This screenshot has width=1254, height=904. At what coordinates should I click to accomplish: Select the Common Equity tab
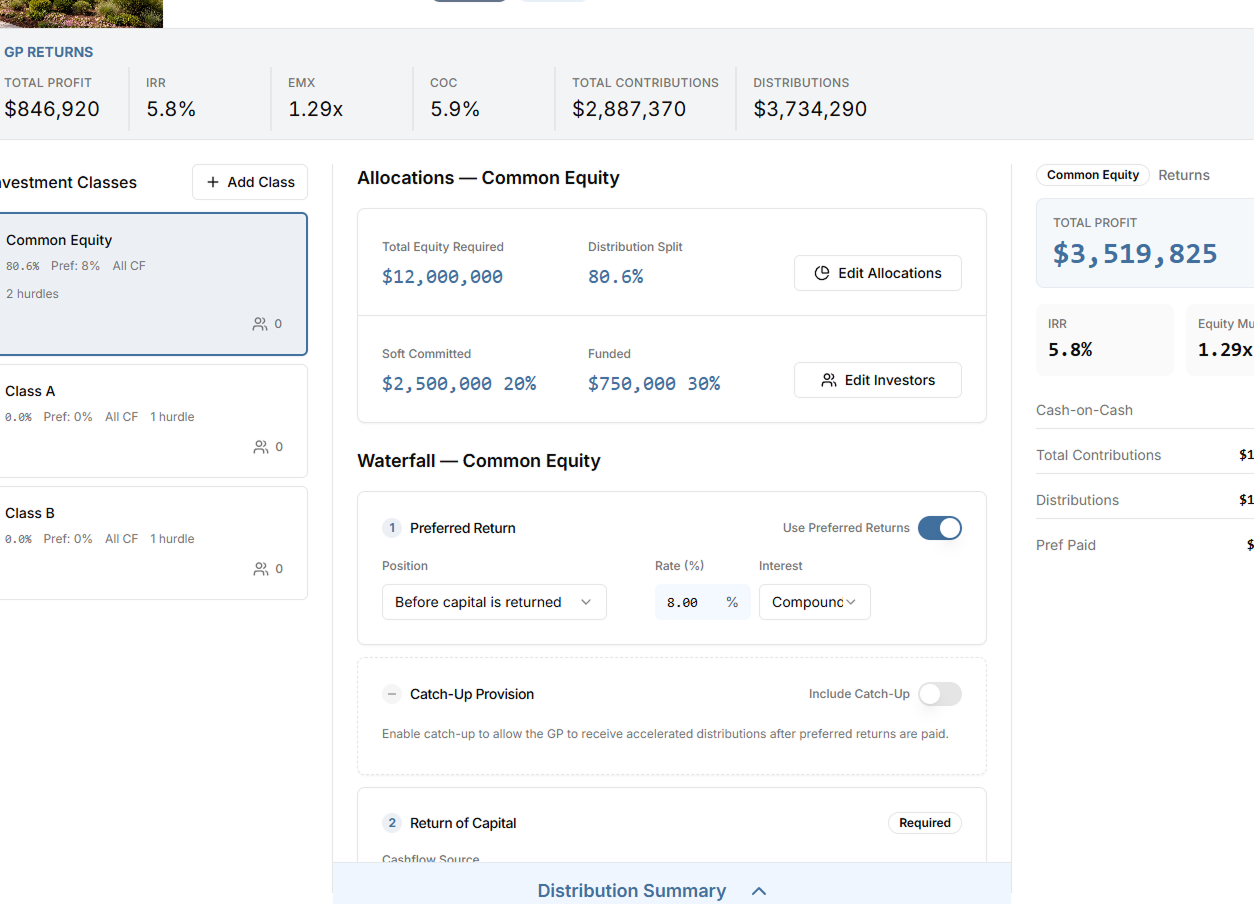[1092, 175]
